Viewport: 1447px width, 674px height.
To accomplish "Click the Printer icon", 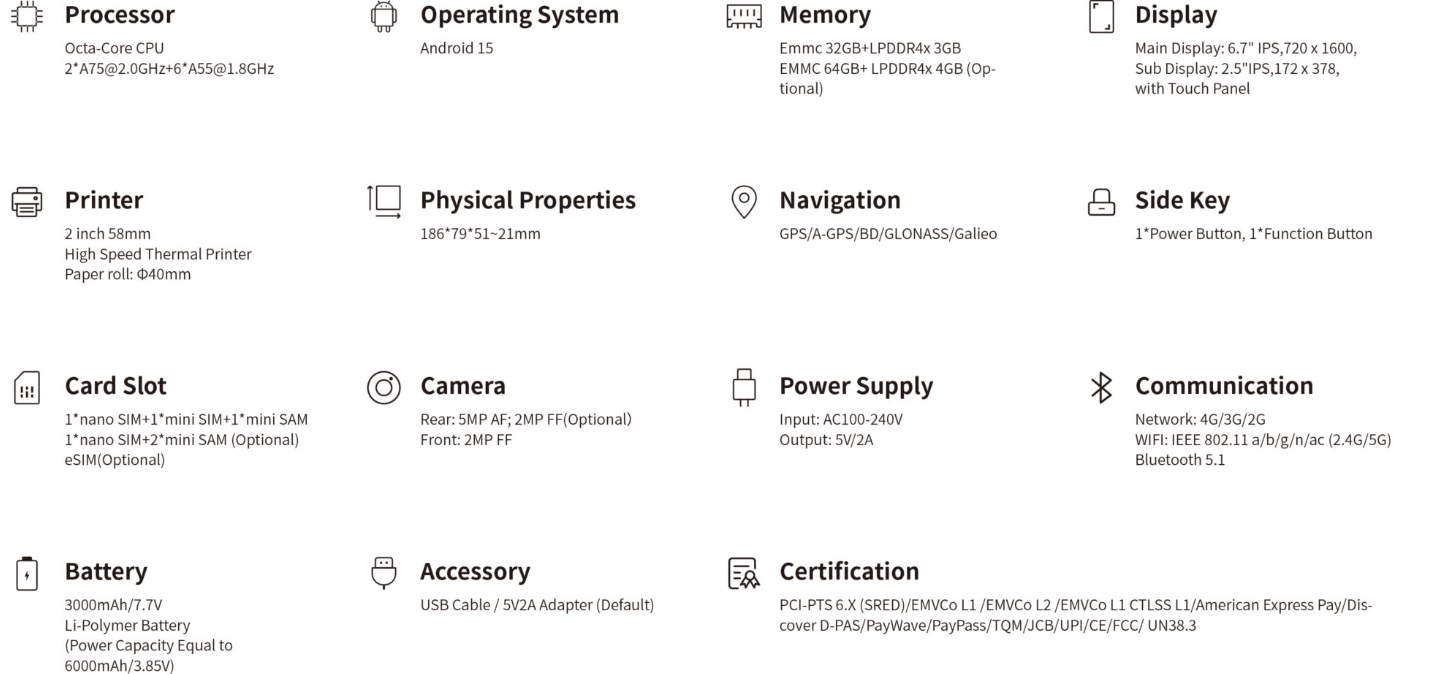I will [27, 201].
